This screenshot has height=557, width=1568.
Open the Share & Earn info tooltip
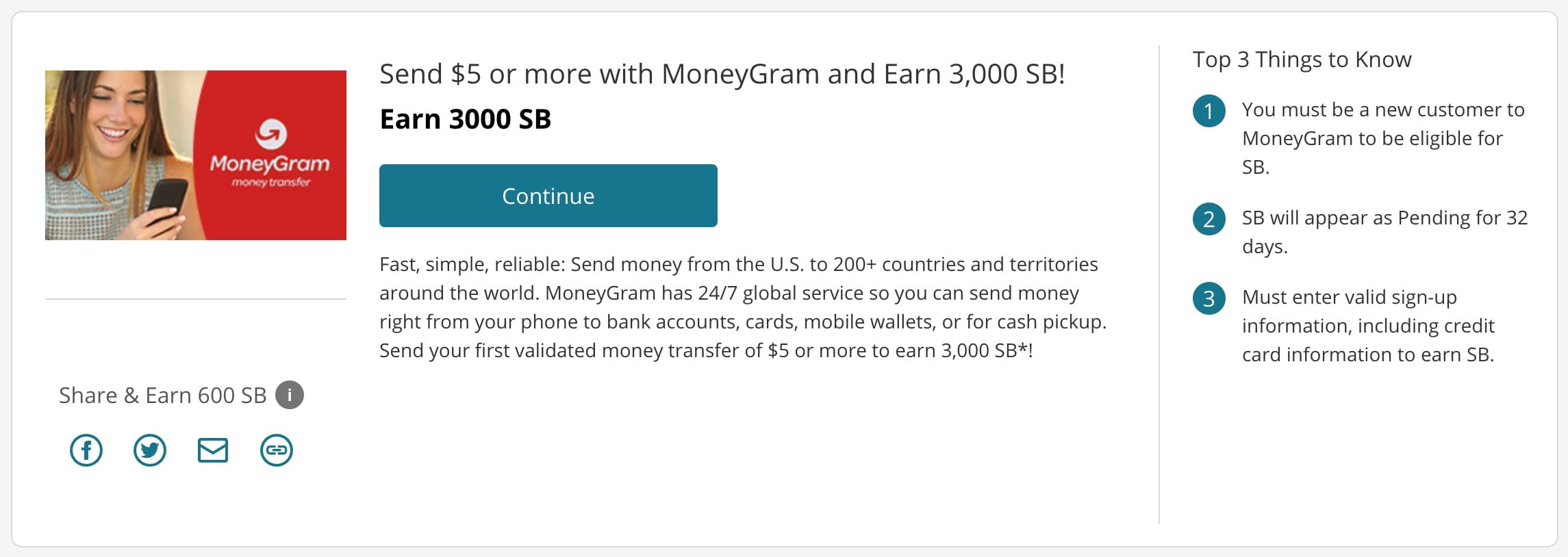tap(290, 395)
